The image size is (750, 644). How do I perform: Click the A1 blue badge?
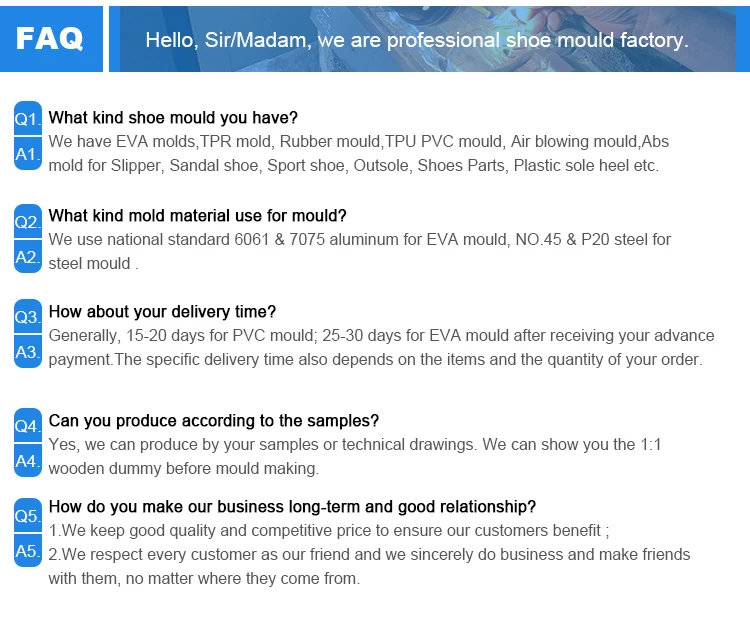click(x=28, y=154)
